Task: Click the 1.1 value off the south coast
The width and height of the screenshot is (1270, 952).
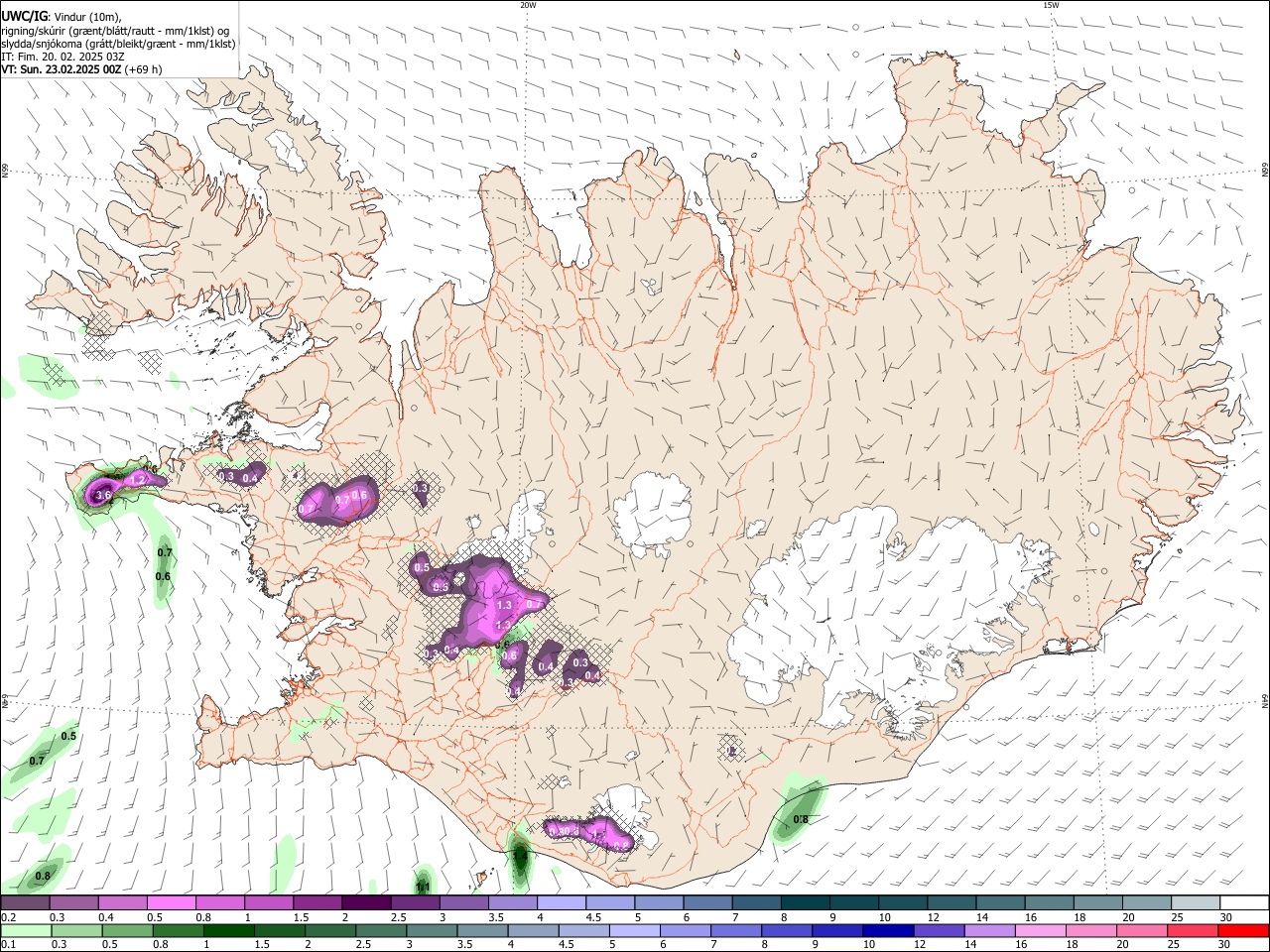Action: 424,887
